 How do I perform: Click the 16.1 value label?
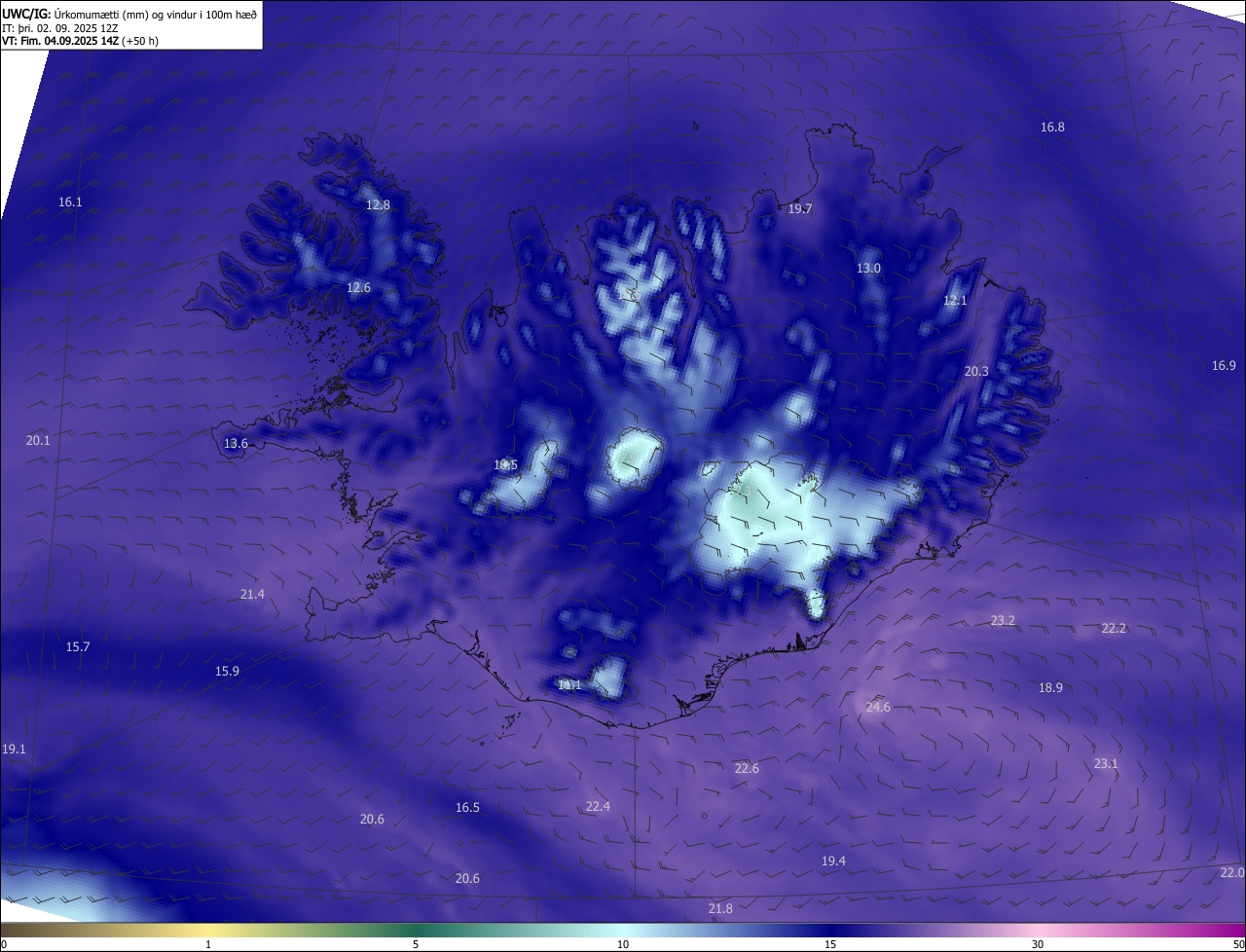(70, 202)
